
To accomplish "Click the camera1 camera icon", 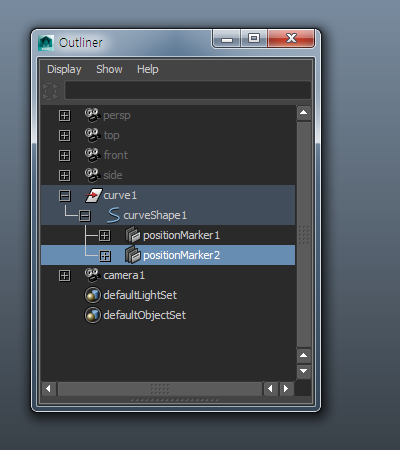I will coord(92,275).
